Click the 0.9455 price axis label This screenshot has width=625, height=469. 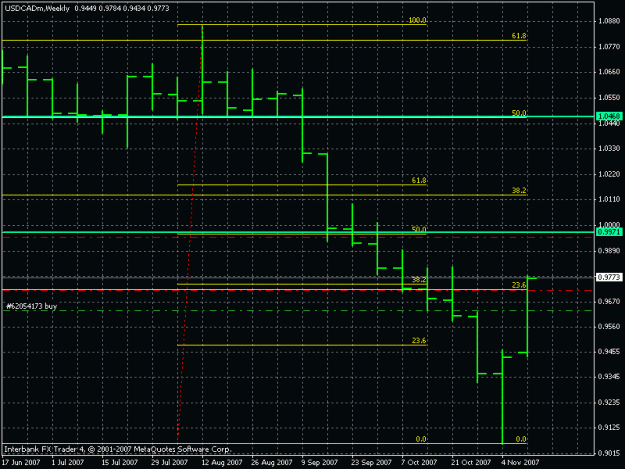point(609,351)
